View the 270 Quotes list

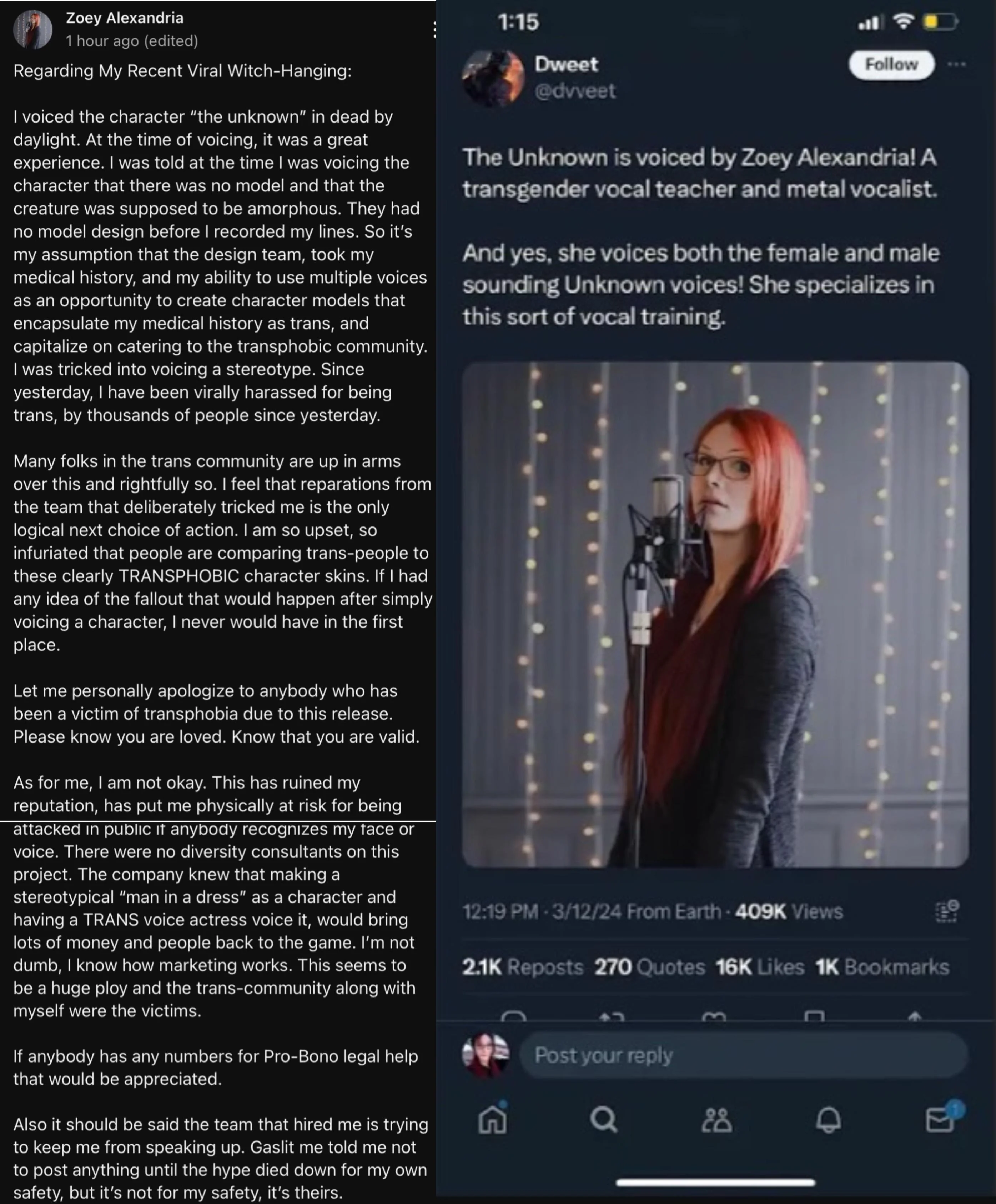pyautogui.click(x=649, y=967)
